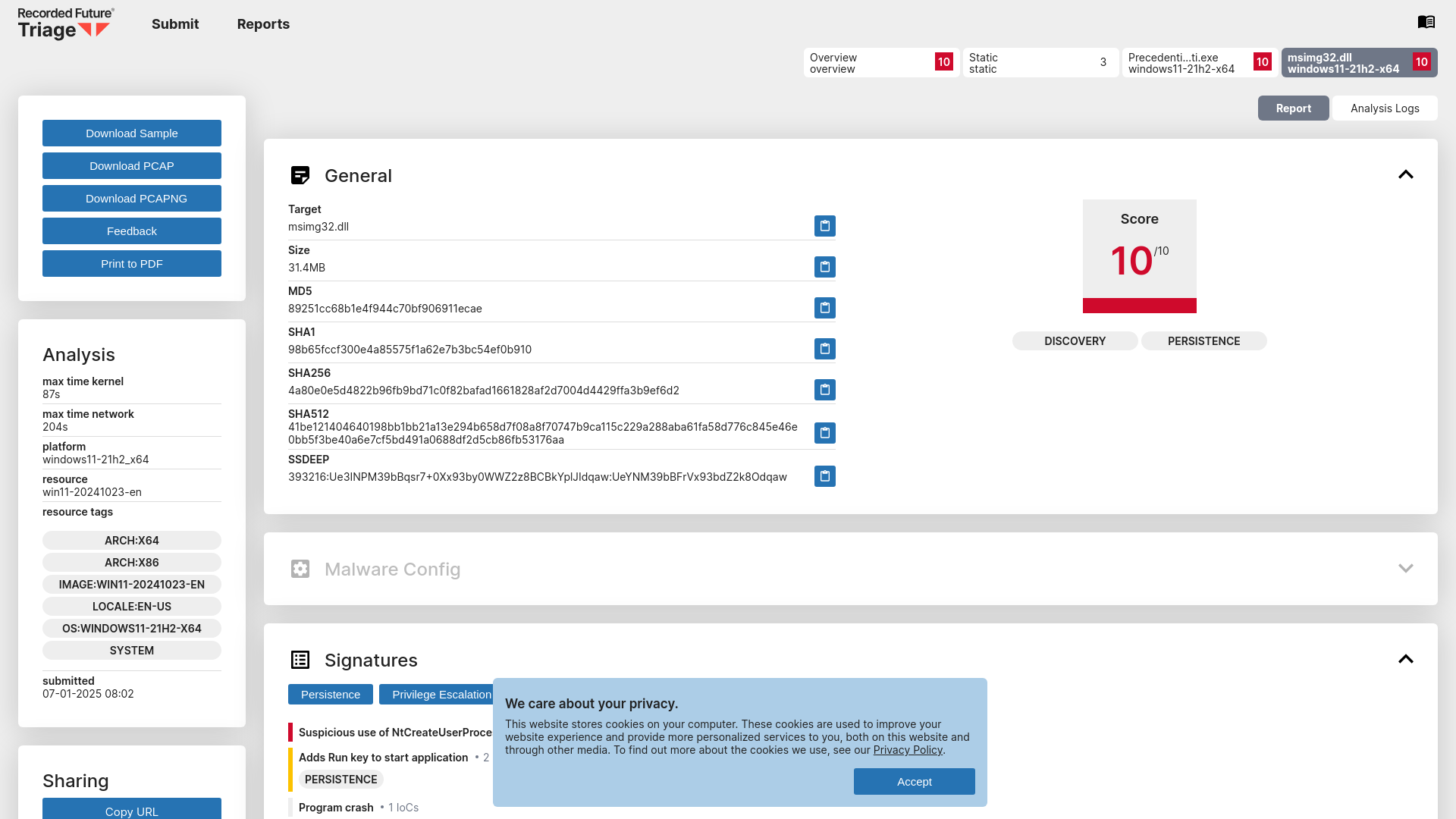The image size is (1456, 819).
Task: Click Download PCAPNG button
Action: pos(132,199)
